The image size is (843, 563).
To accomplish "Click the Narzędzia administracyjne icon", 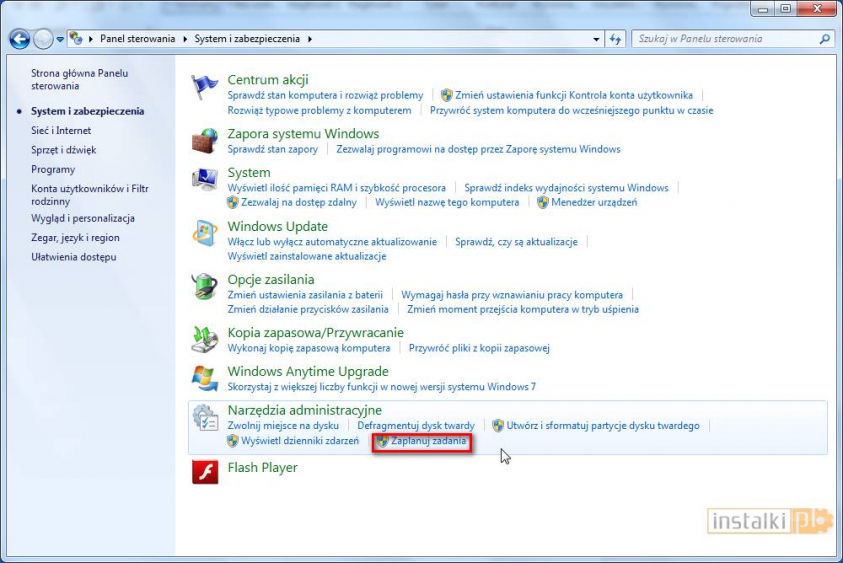I will tap(205, 418).
